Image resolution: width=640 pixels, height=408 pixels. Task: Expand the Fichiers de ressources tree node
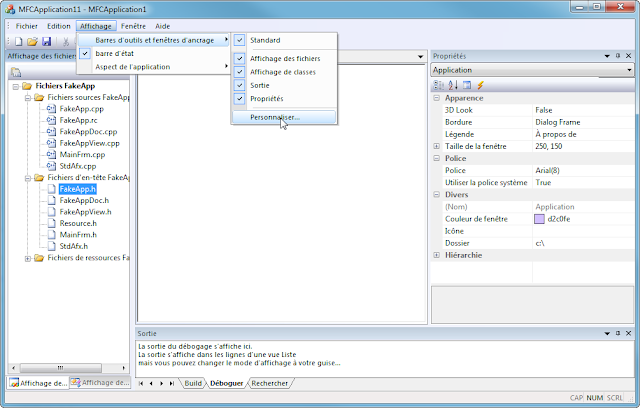click(x=27, y=258)
